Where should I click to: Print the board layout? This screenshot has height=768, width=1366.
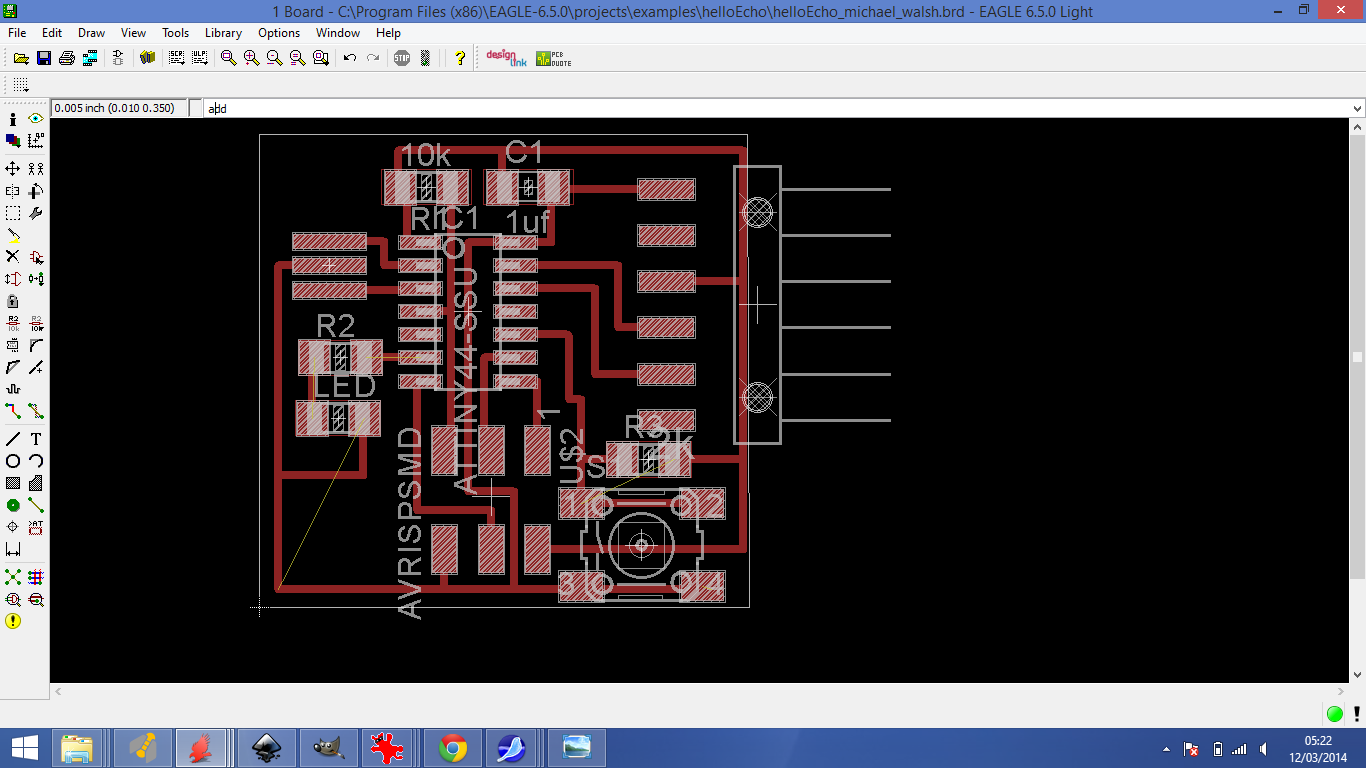click(x=66, y=58)
